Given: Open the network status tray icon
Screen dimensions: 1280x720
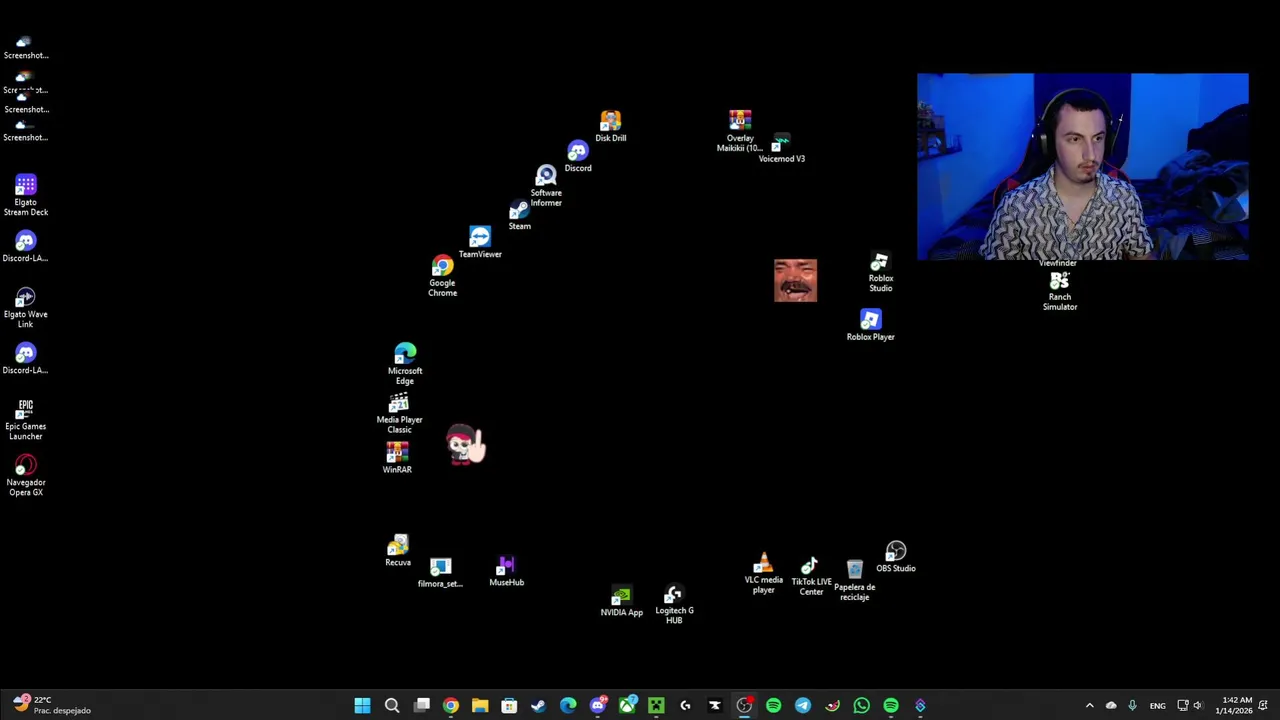Looking at the screenshot, I should (x=1183, y=706).
